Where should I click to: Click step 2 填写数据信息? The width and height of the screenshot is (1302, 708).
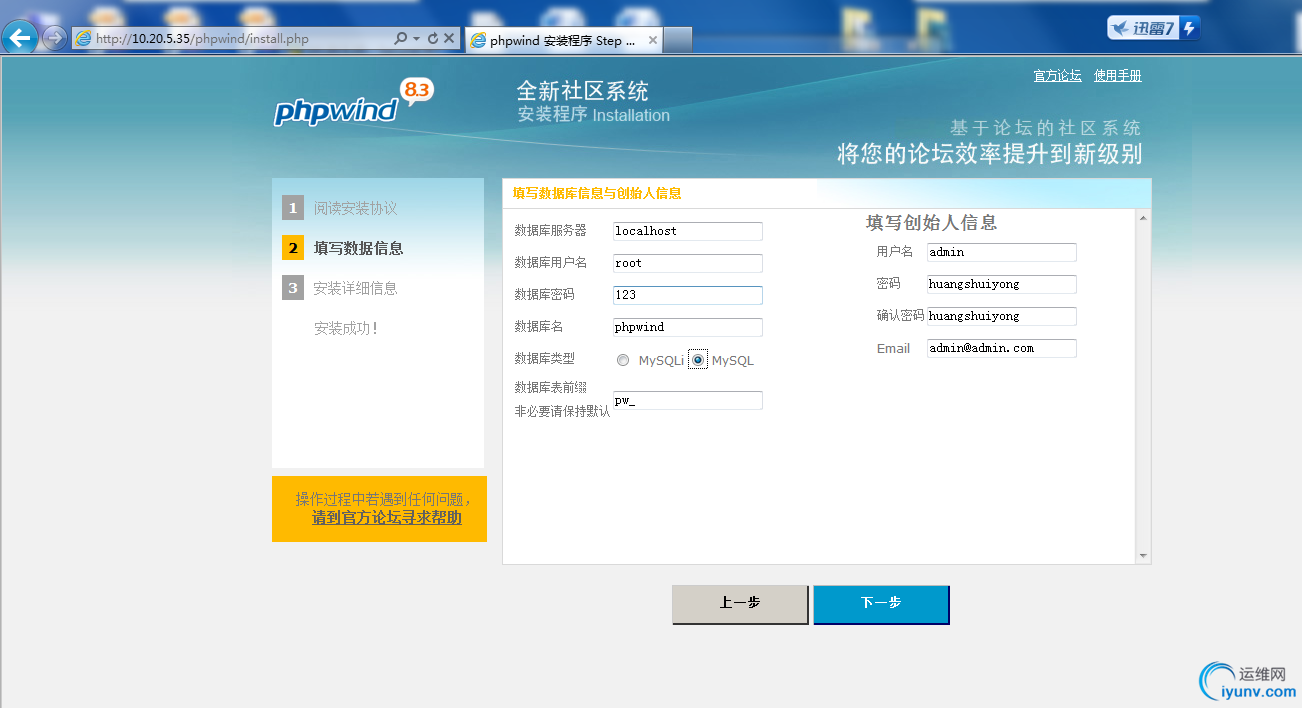pos(358,248)
